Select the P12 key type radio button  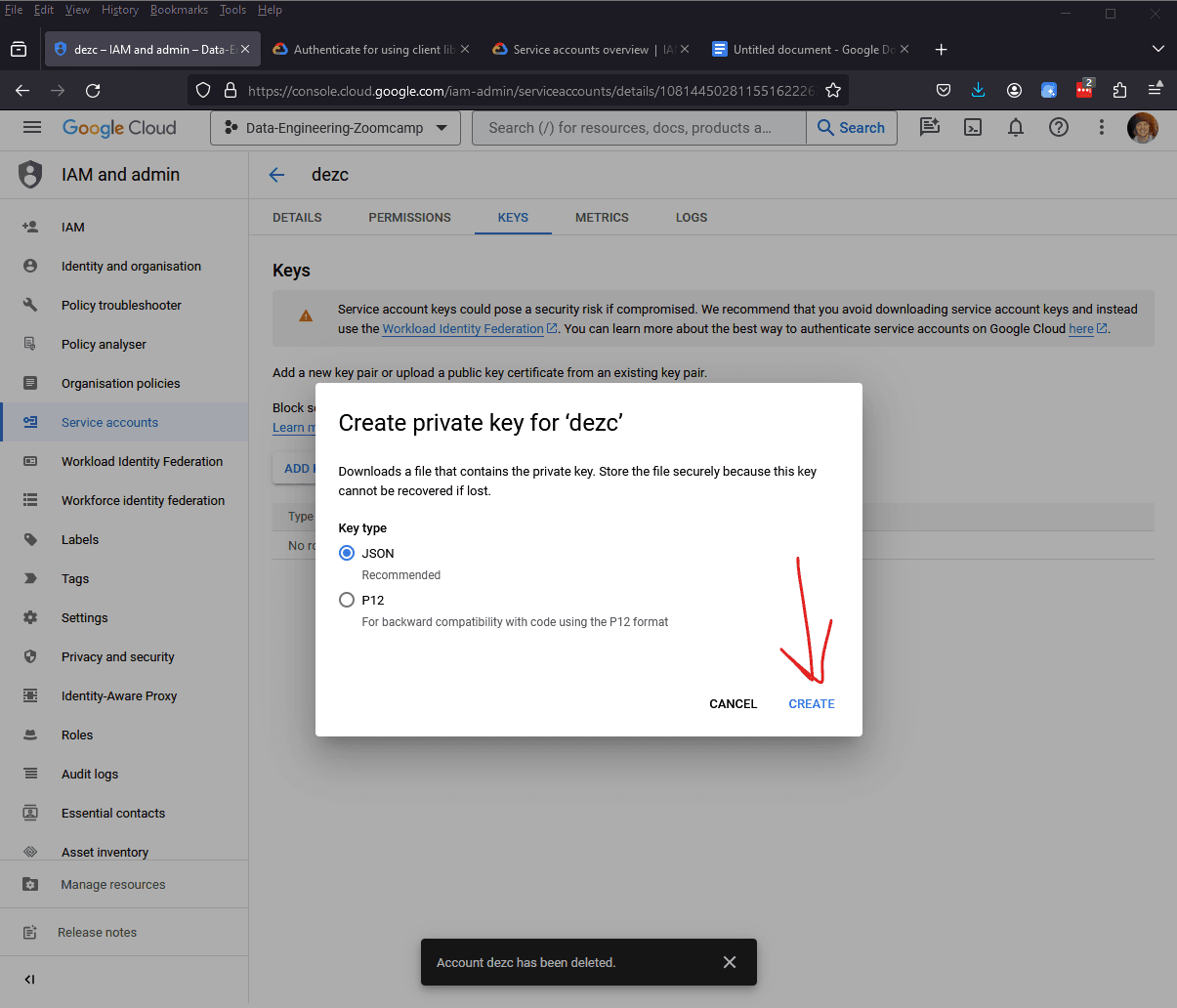(x=347, y=600)
